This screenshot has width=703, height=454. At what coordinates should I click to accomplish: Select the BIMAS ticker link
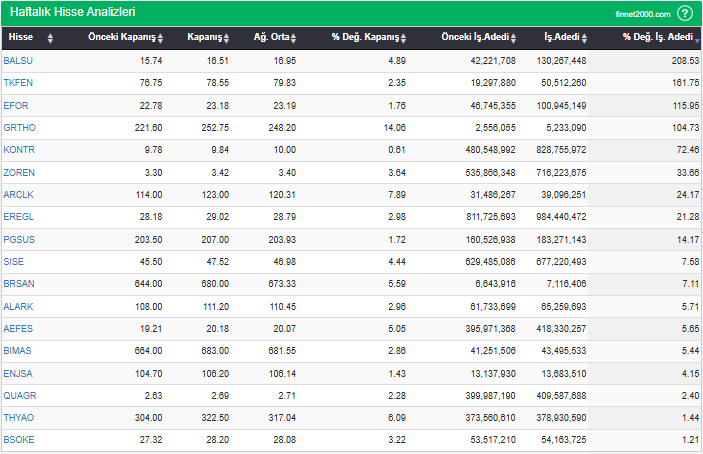click(x=17, y=350)
